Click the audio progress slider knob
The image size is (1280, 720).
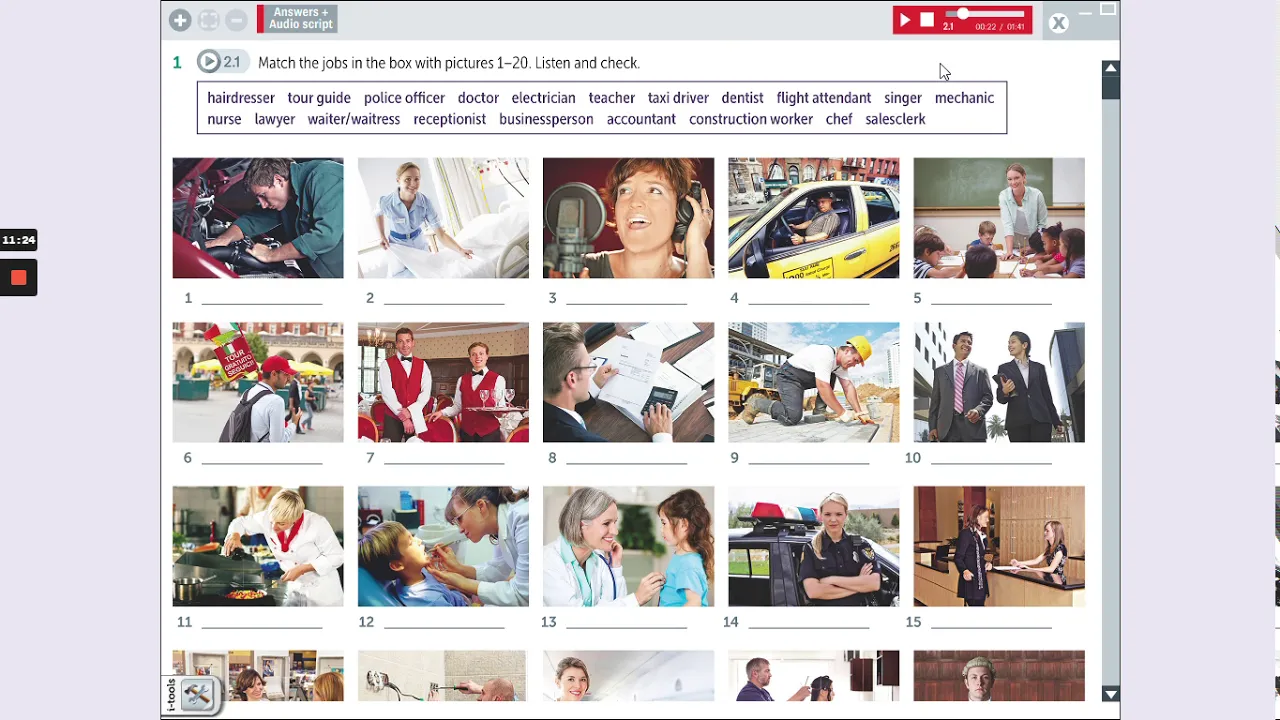963,14
